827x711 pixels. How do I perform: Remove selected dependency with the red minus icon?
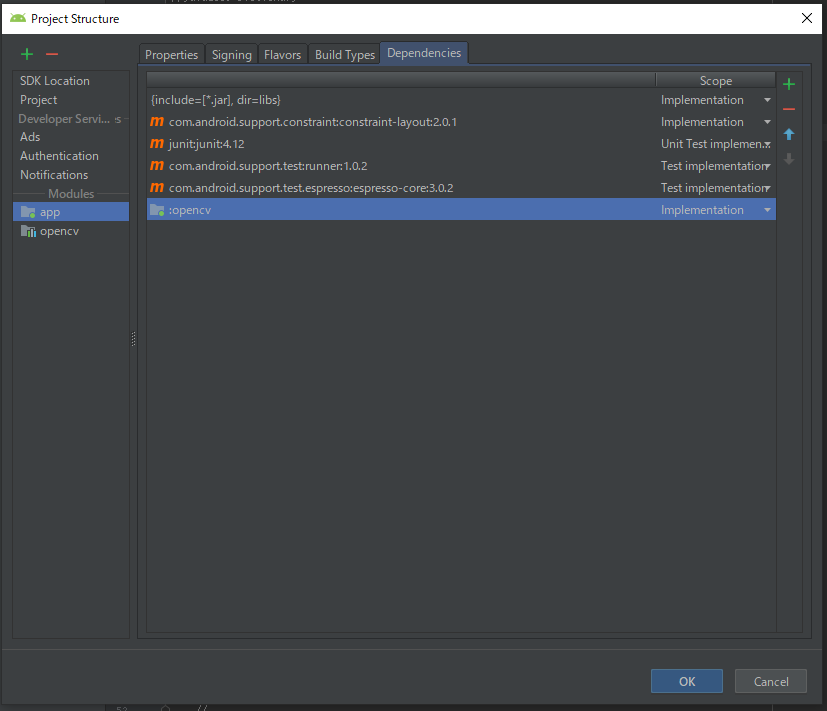pos(789,109)
